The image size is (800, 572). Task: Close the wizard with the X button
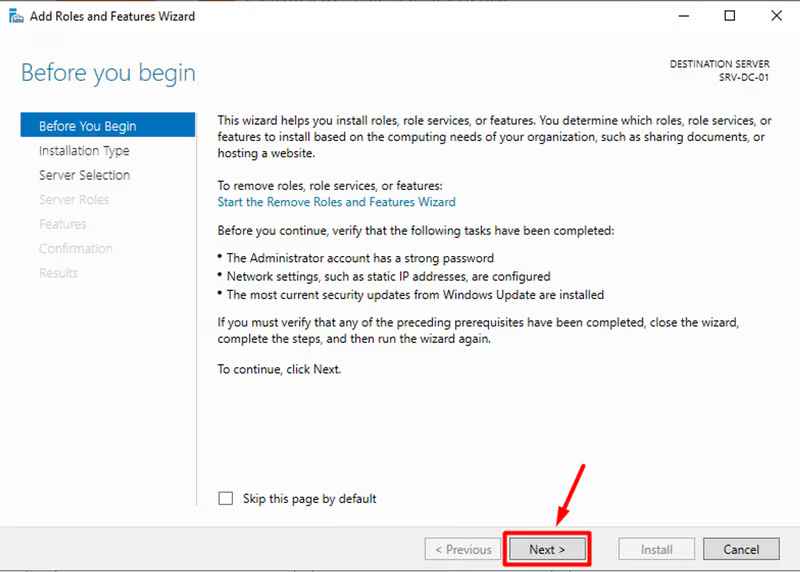[776, 16]
